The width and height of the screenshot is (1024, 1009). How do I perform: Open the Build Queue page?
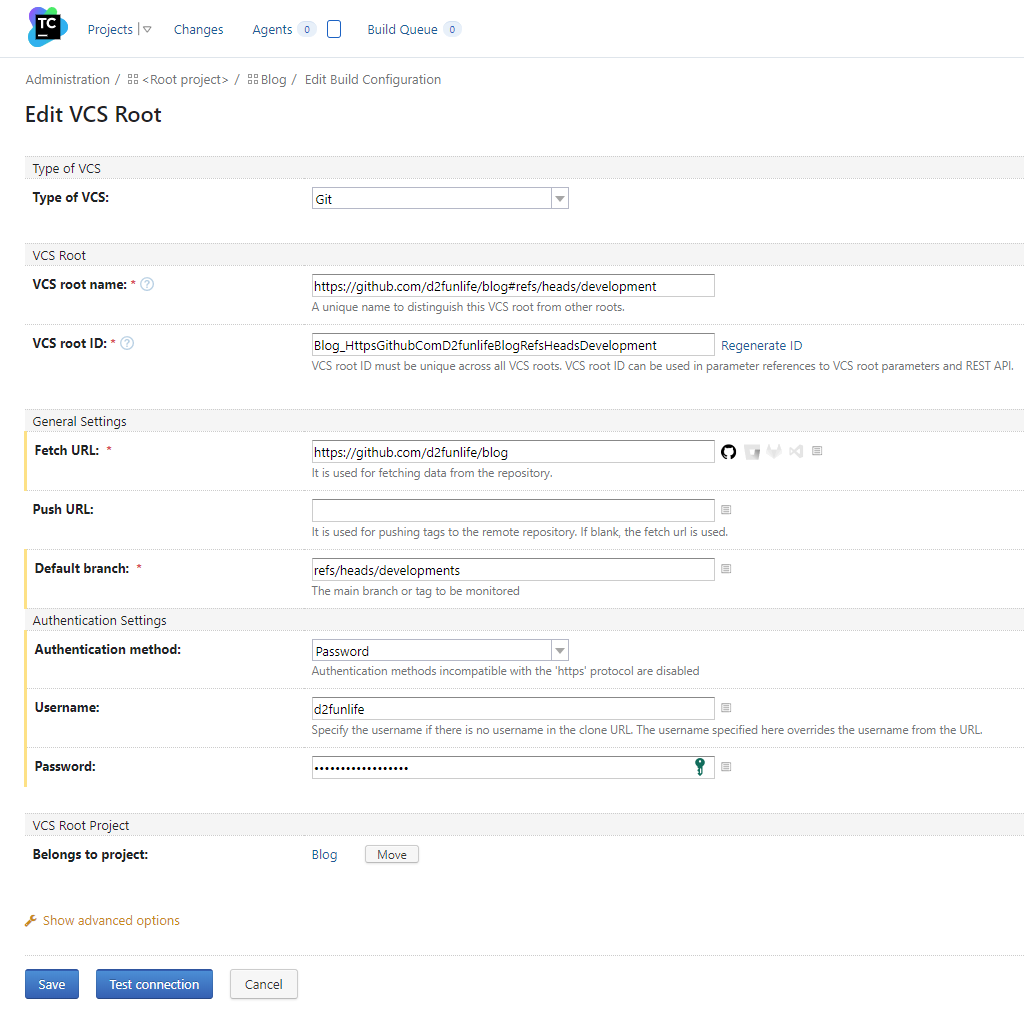click(x=402, y=30)
